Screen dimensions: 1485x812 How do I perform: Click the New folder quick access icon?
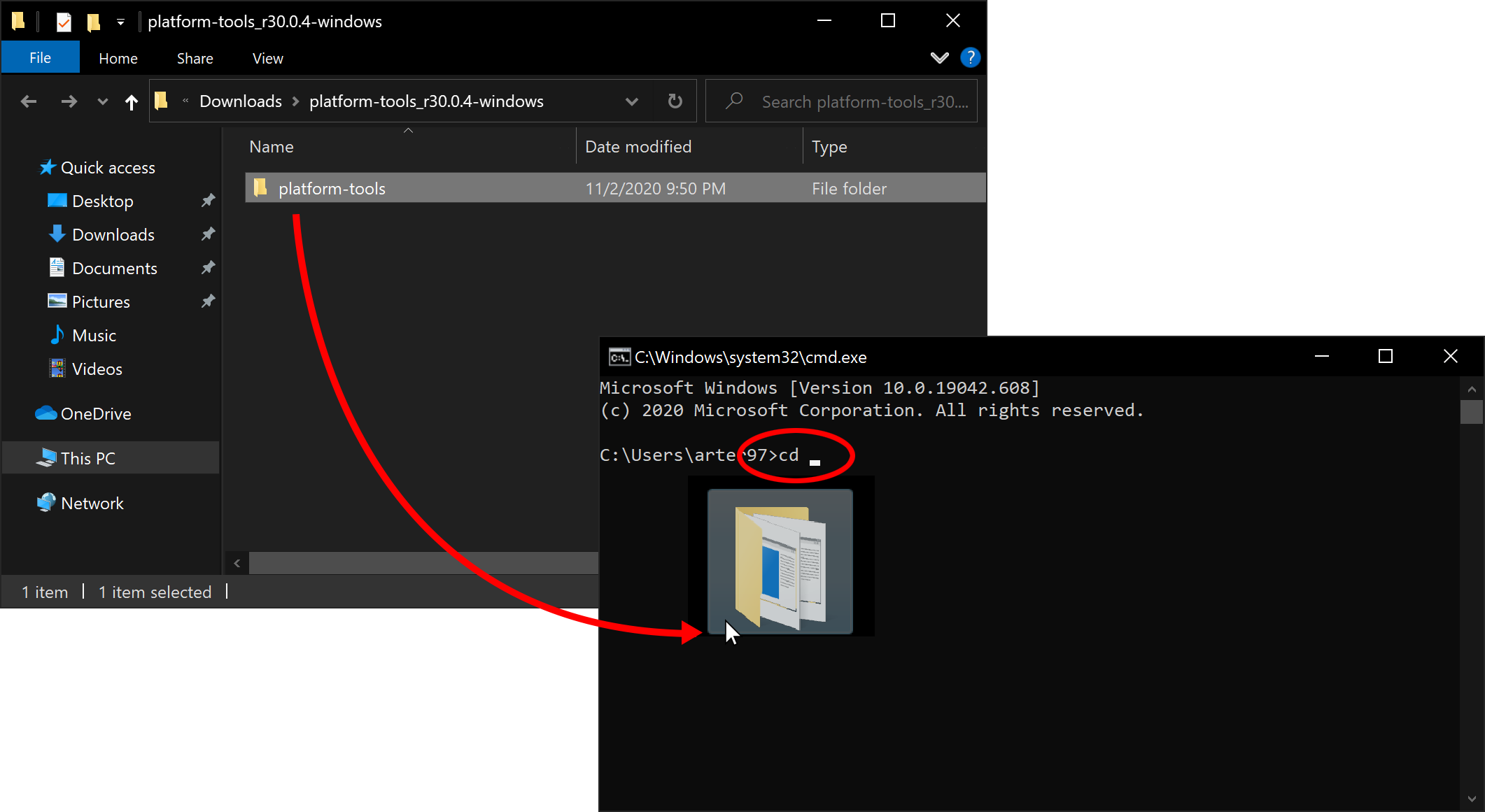tap(93, 22)
